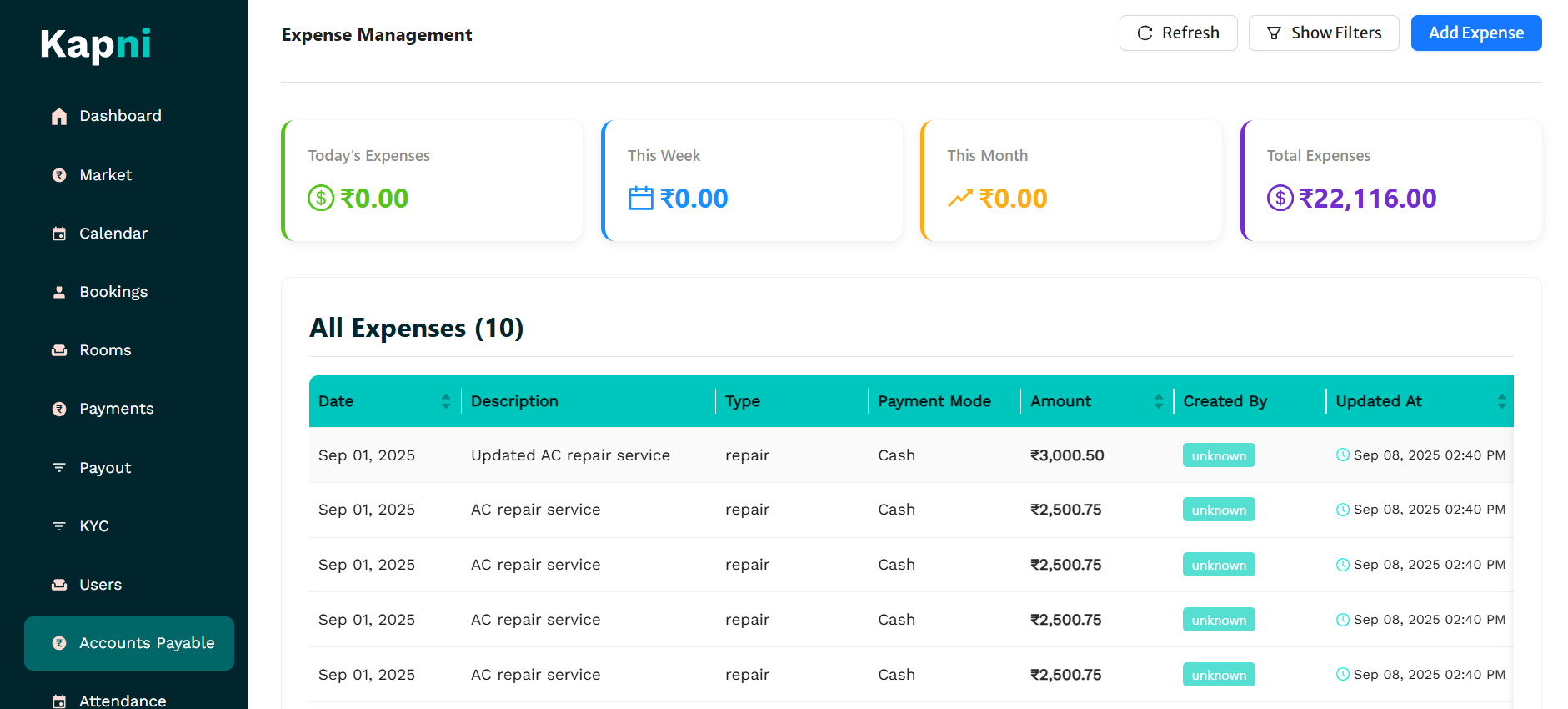The image size is (1568, 709).
Task: Open the Market menu item
Action: (106, 175)
